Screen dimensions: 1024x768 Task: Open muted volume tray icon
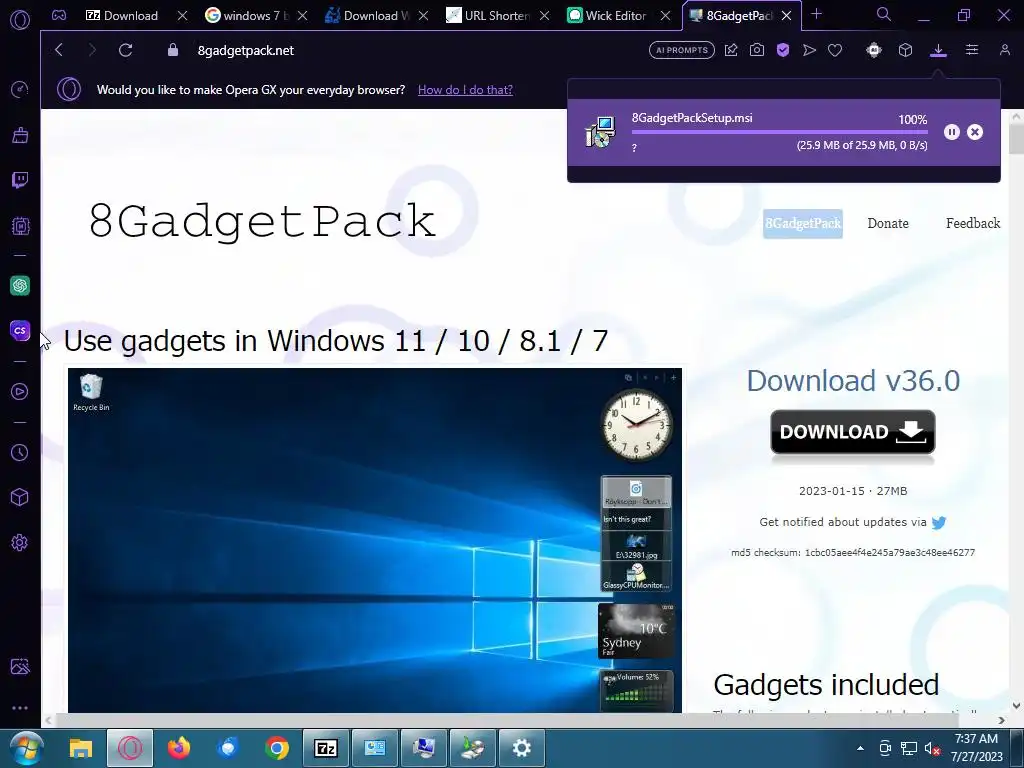tap(932, 748)
